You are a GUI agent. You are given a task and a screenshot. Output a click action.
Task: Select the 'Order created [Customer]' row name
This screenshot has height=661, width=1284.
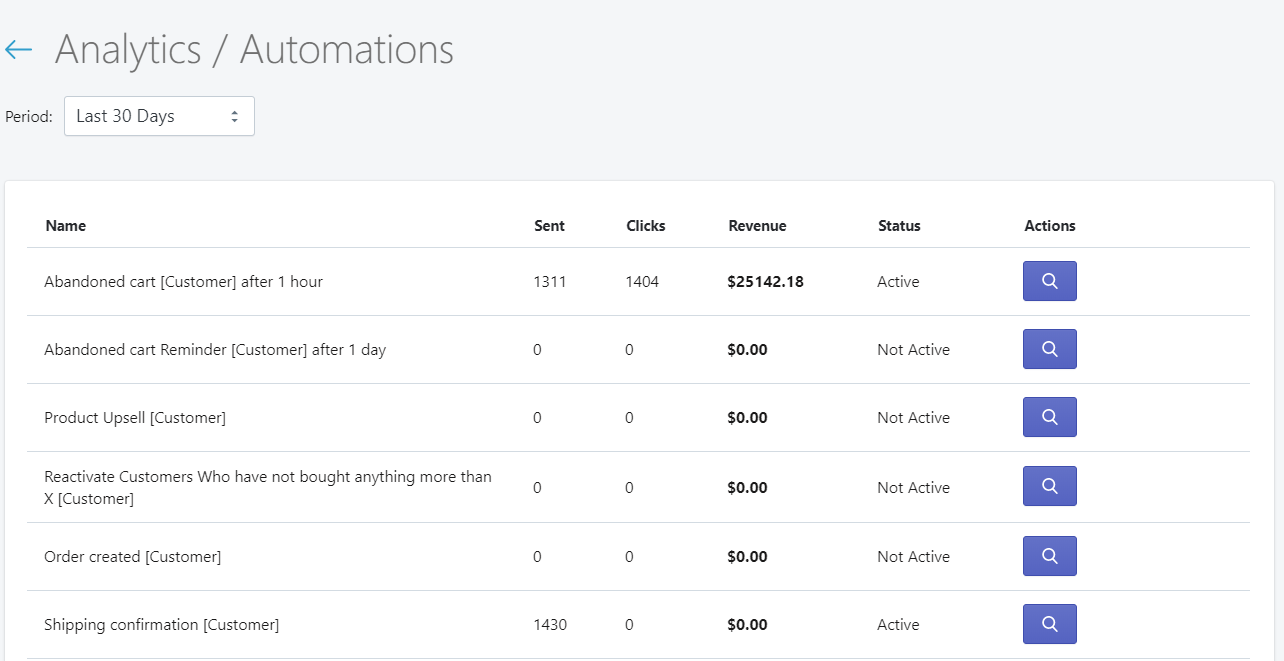[x=133, y=557]
